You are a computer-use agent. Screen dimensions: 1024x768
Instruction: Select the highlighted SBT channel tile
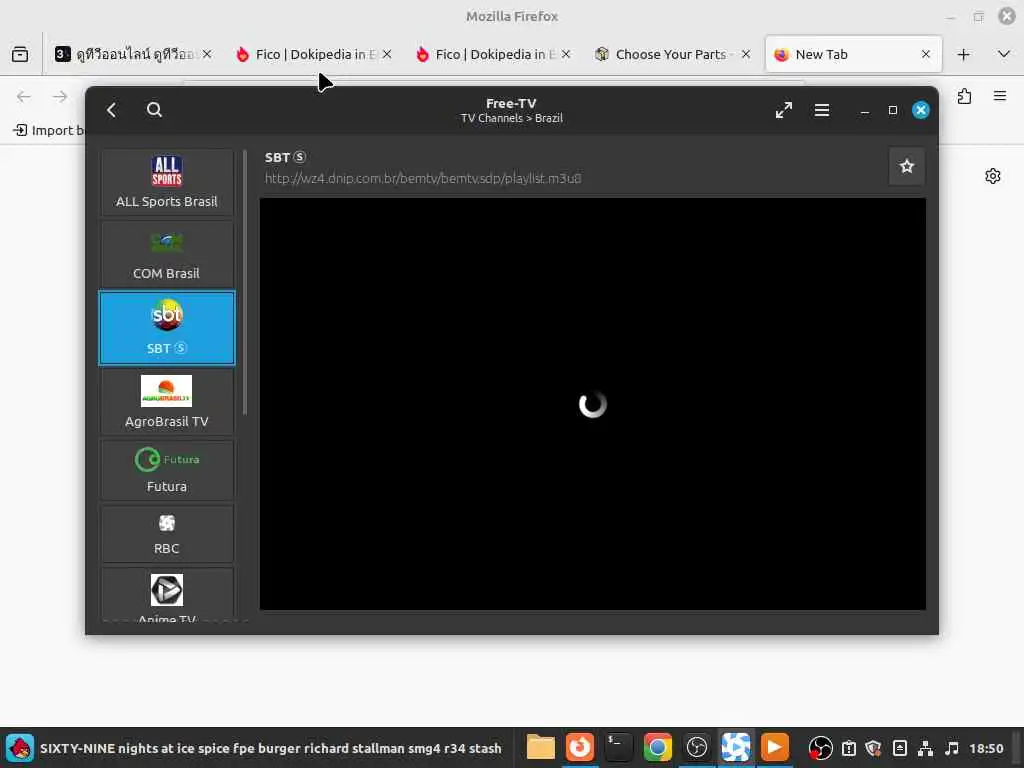pos(167,328)
